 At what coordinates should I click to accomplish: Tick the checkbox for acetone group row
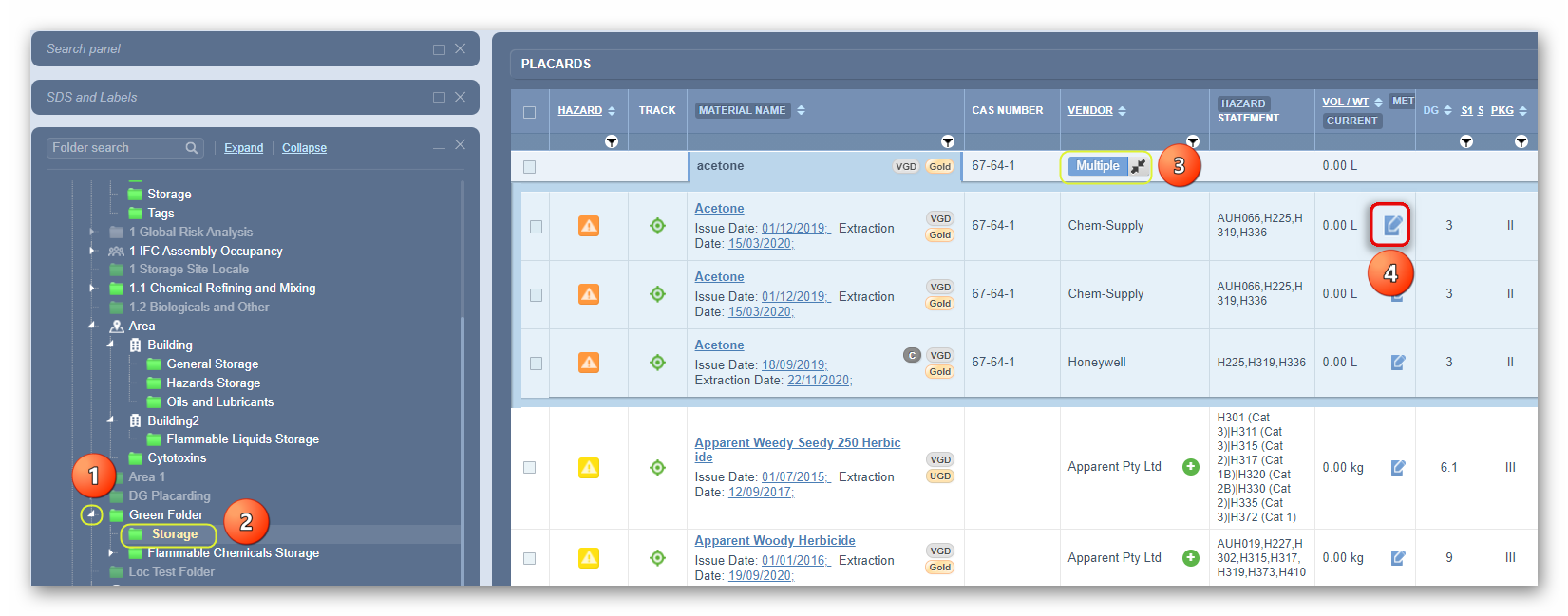pyautogui.click(x=530, y=167)
